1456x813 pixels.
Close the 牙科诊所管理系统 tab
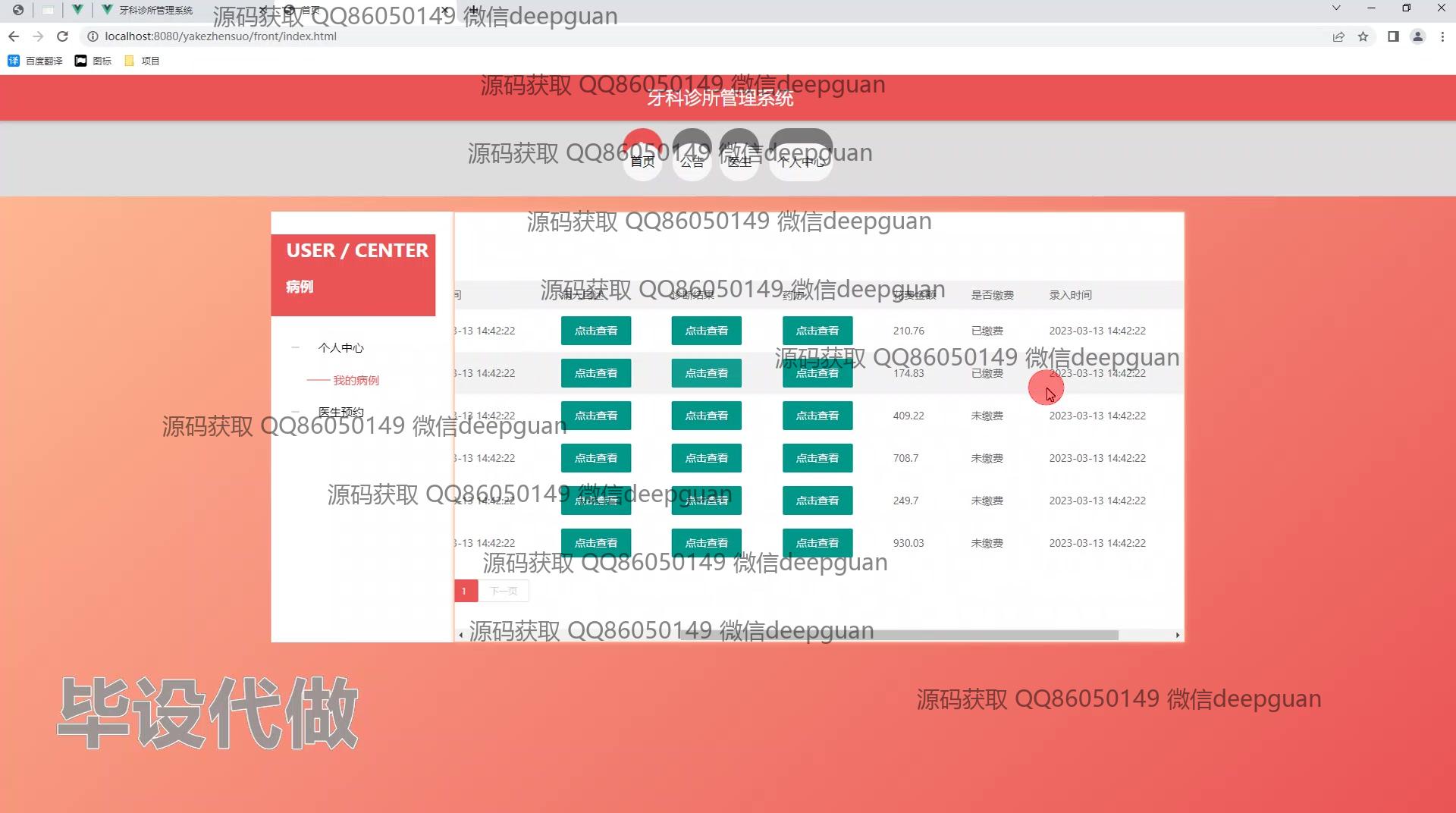click(263, 10)
